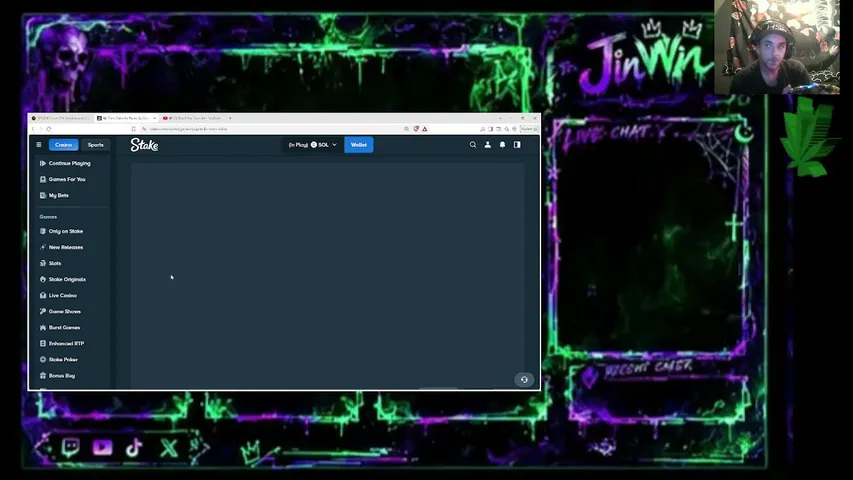The width and height of the screenshot is (853, 480).
Task: Click the browser forward arrow
Action: 41,129
